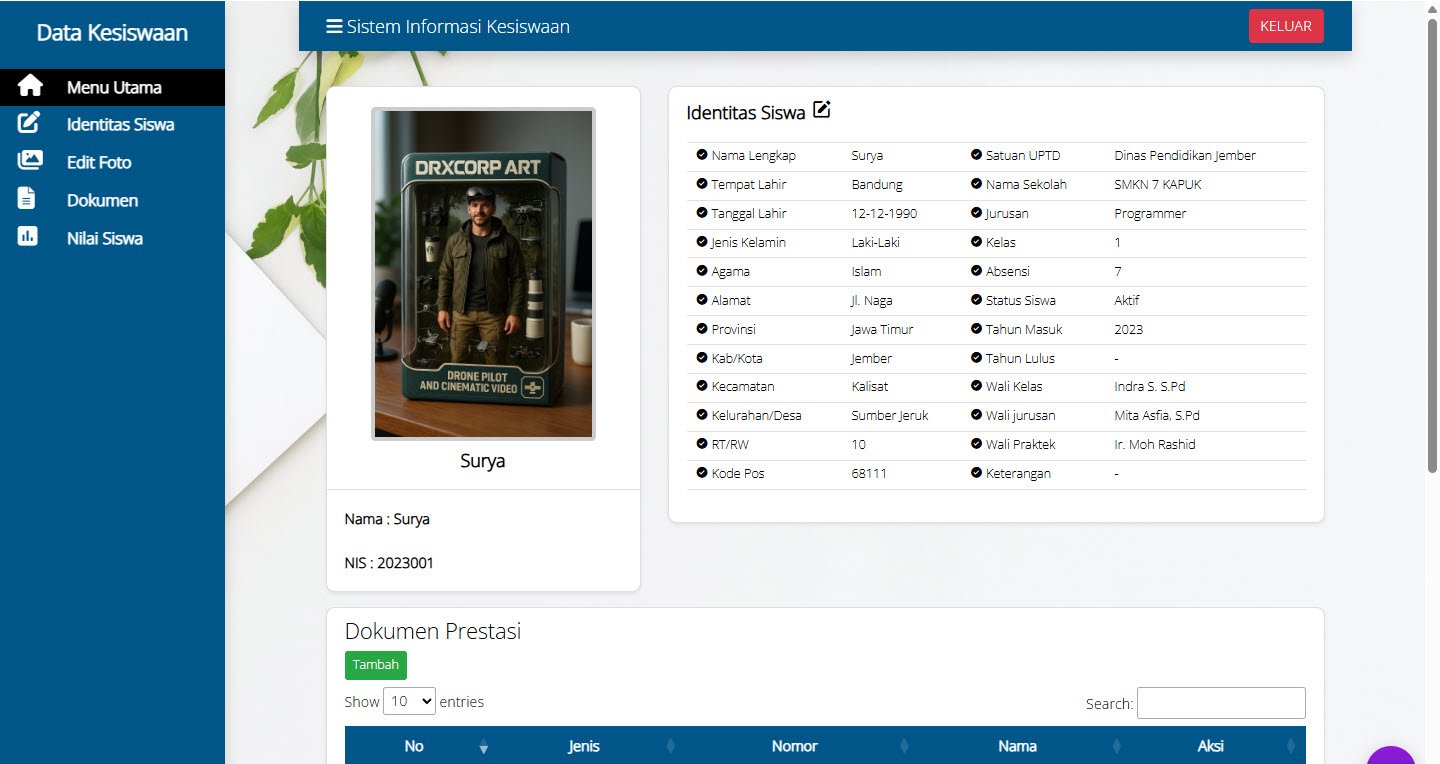Open the Show entries dropdown
Viewport: 1440px width, 764px height.
pos(410,701)
